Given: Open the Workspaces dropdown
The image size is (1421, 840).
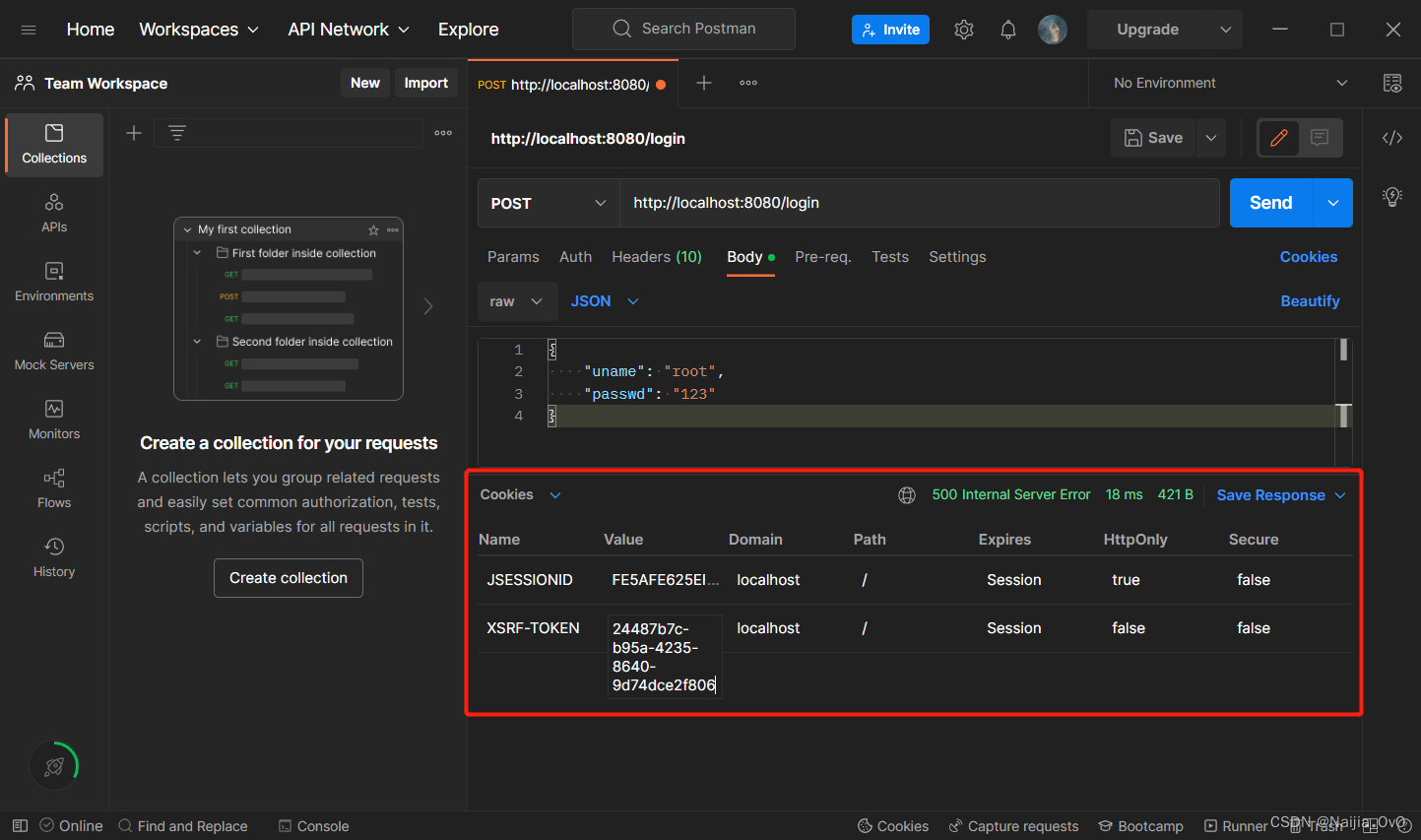Looking at the screenshot, I should 199,30.
